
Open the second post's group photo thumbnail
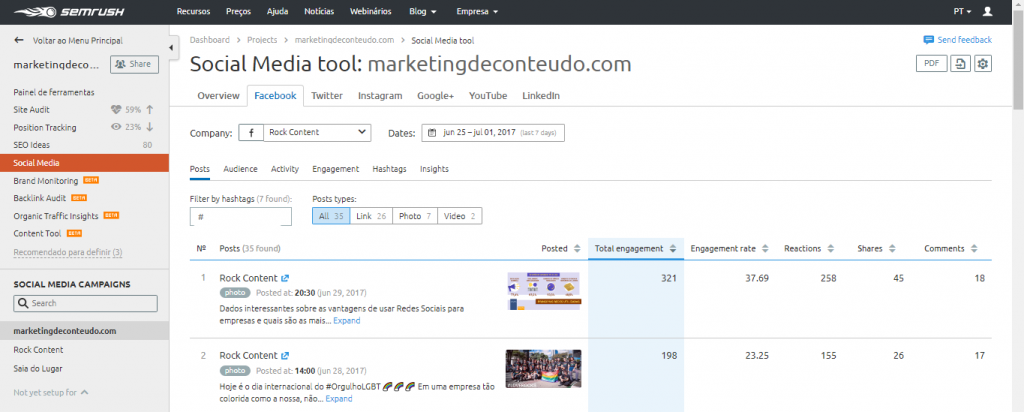click(543, 369)
